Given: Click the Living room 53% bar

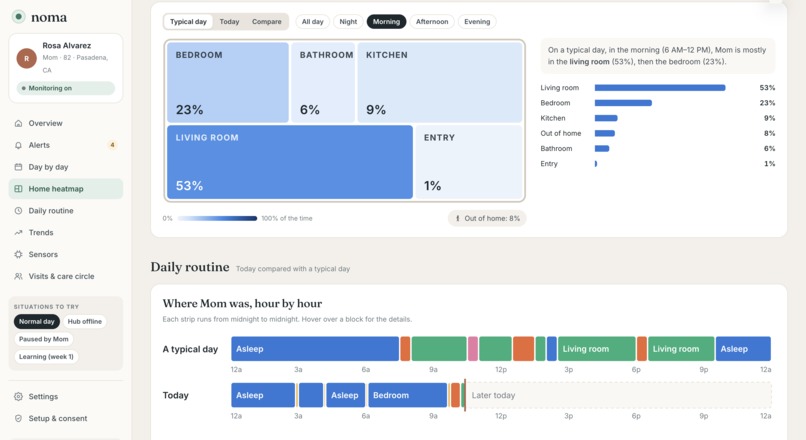Looking at the screenshot, I should pyautogui.click(x=660, y=88).
